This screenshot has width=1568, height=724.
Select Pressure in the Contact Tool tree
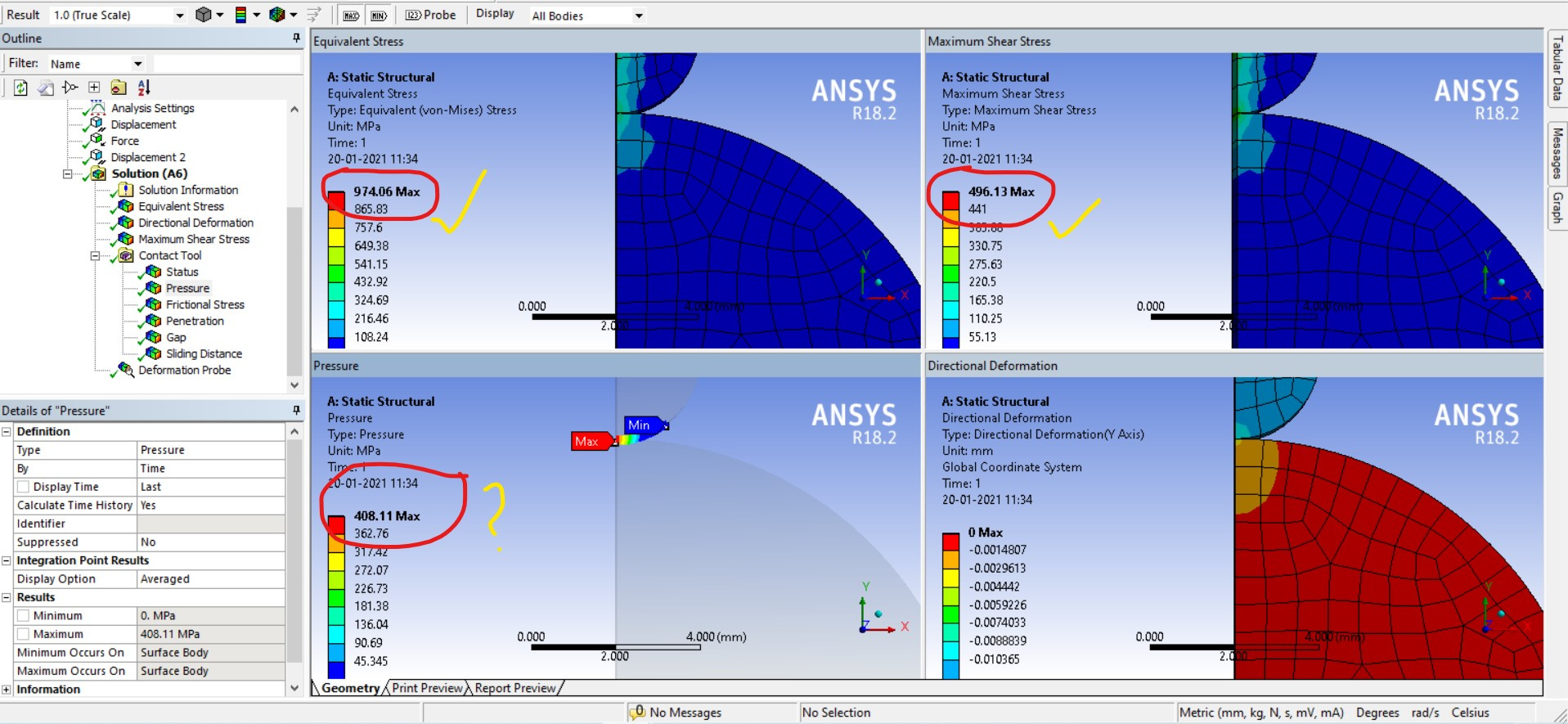pos(187,288)
